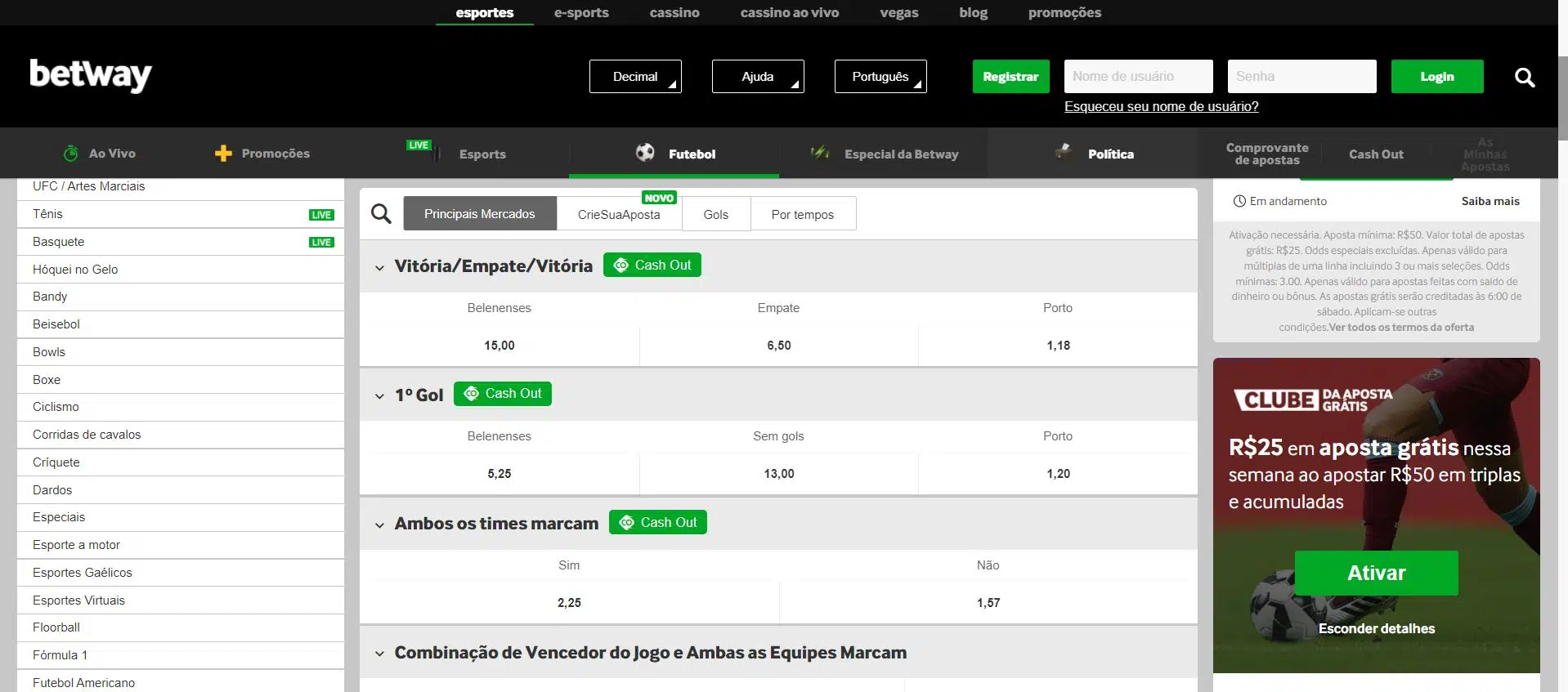This screenshot has width=1568, height=692.
Task: Click Esqueceu seu nome de usuário link
Action: click(x=1162, y=106)
